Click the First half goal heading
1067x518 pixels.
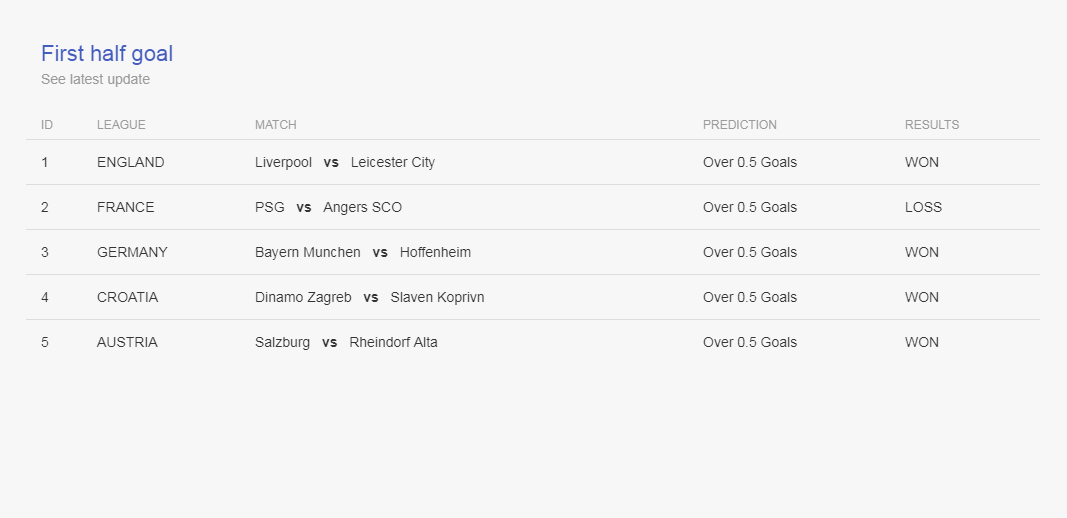[x=107, y=54]
